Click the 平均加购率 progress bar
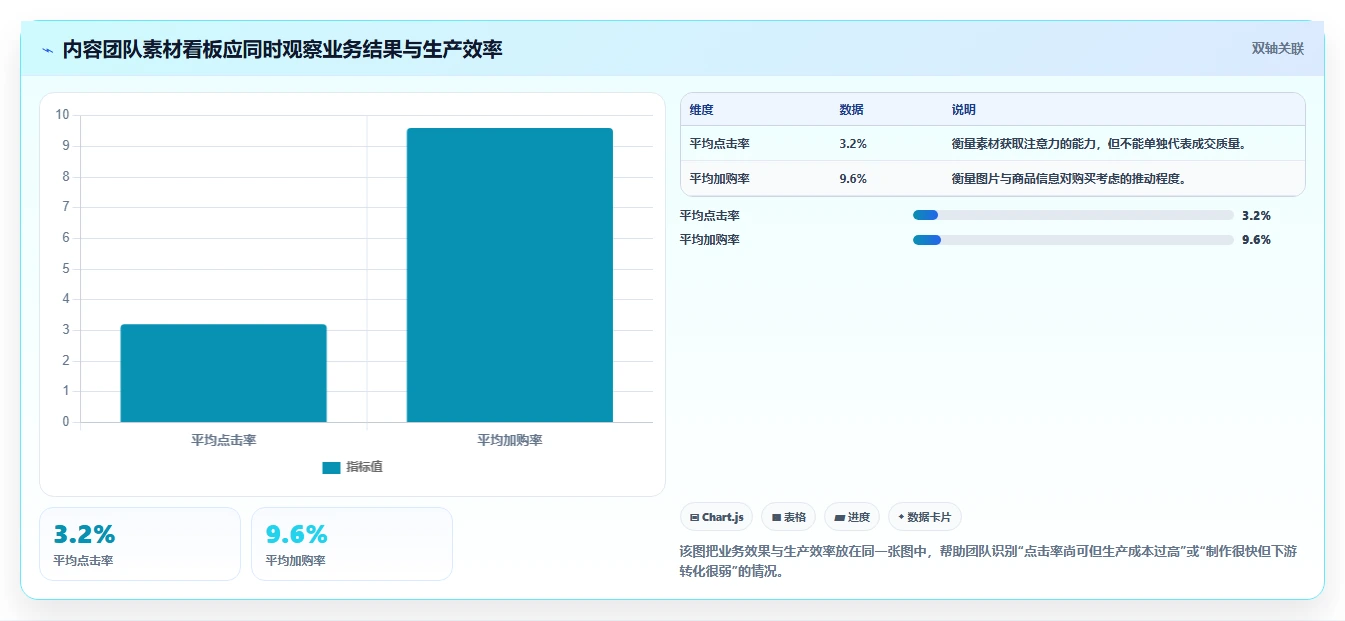The width and height of the screenshot is (1345, 621). click(x=1073, y=240)
